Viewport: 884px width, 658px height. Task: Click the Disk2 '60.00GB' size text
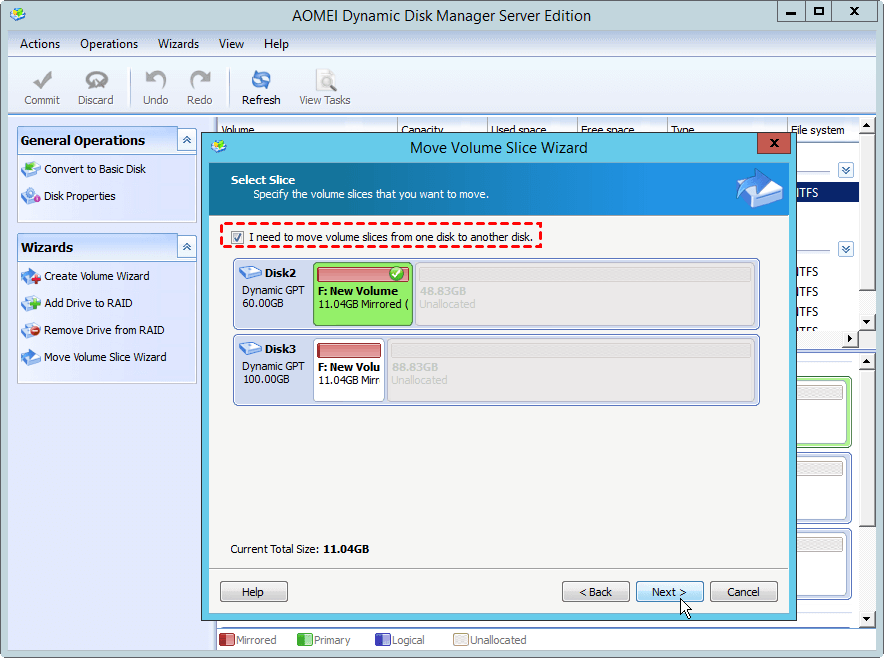(x=263, y=303)
